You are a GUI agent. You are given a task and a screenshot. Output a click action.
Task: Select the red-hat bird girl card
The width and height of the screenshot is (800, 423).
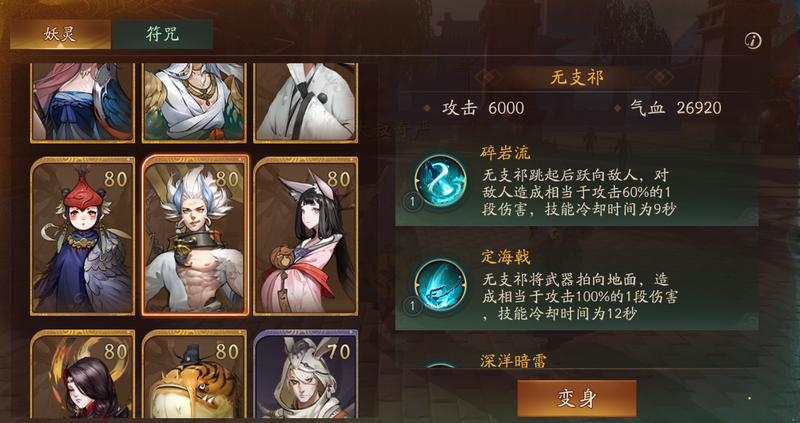[x=83, y=236]
